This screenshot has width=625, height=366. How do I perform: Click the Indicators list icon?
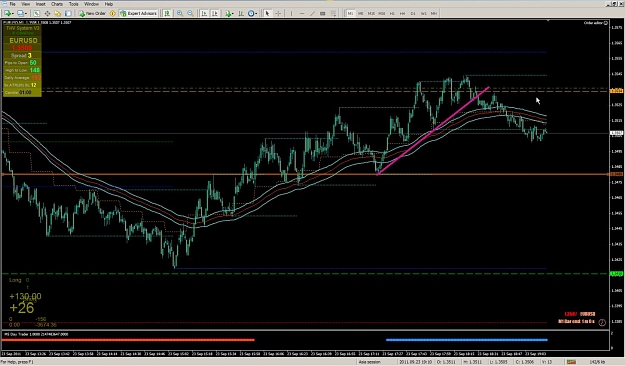[228, 14]
